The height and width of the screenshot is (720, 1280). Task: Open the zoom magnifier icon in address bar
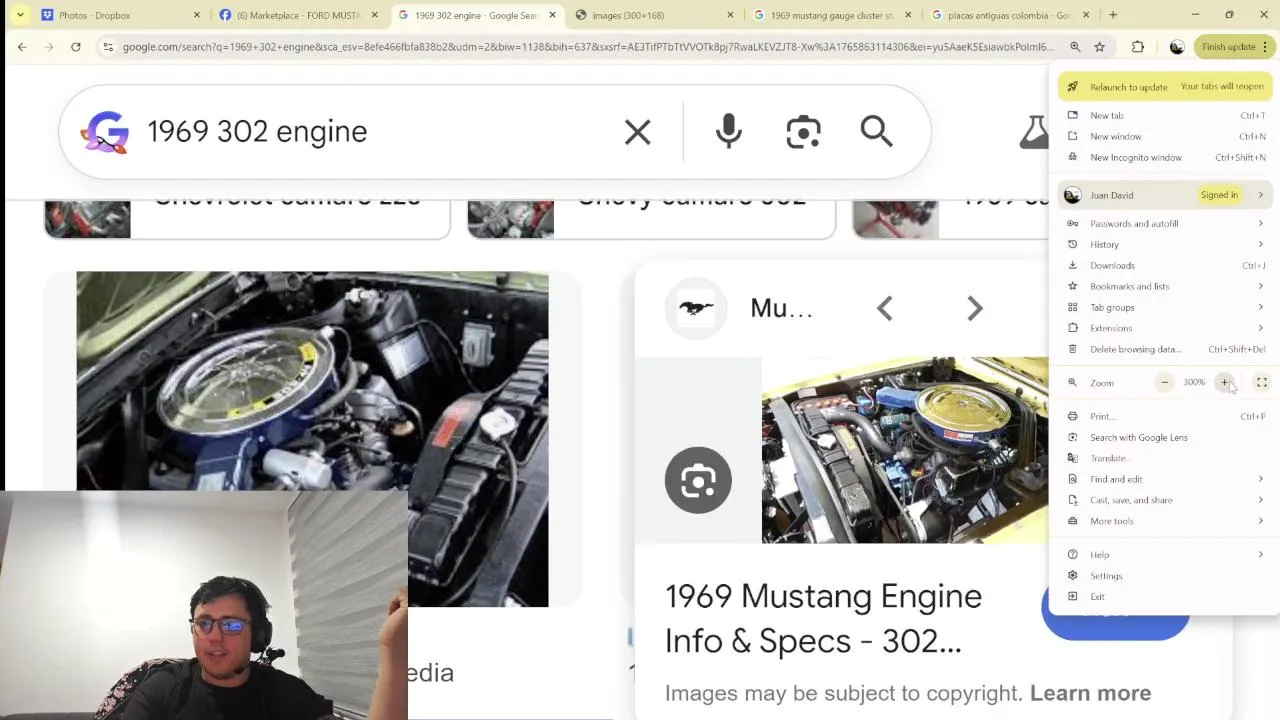pos(1075,47)
